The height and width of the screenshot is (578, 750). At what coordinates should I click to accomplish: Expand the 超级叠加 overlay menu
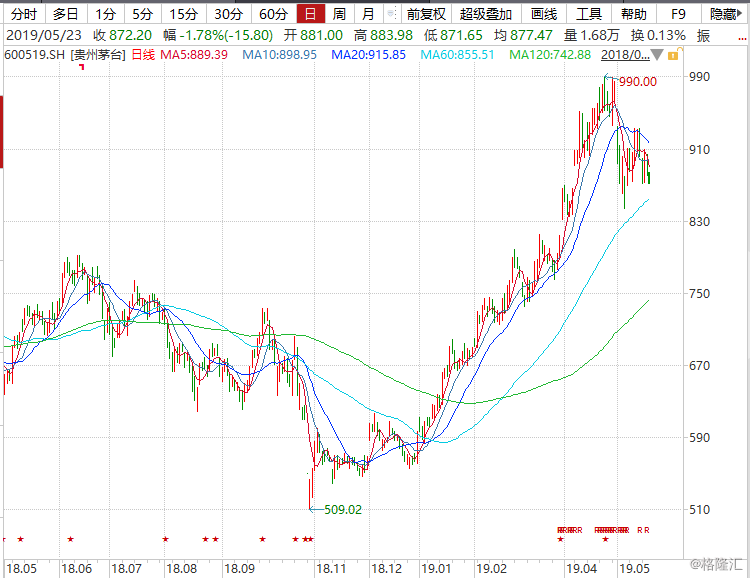(x=486, y=14)
